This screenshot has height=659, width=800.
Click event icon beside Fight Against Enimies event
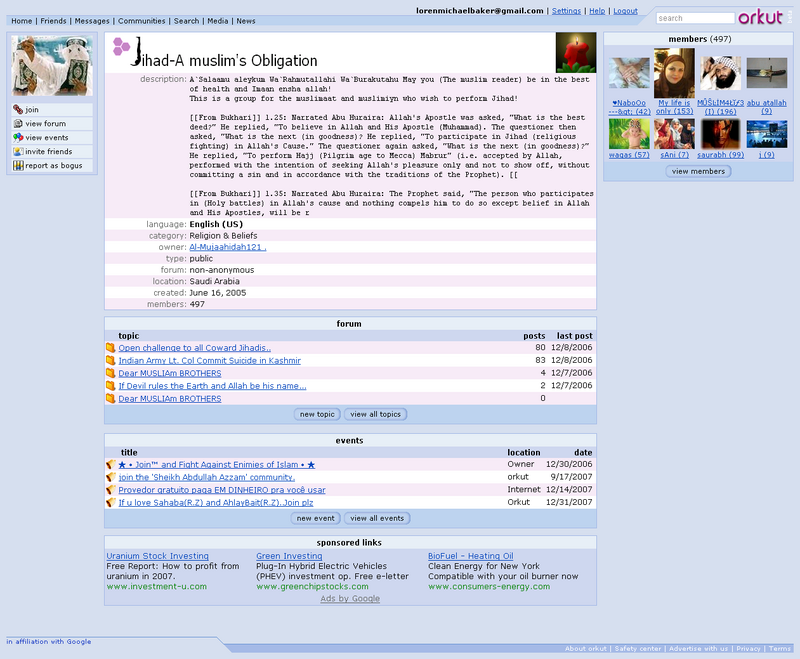(111, 464)
